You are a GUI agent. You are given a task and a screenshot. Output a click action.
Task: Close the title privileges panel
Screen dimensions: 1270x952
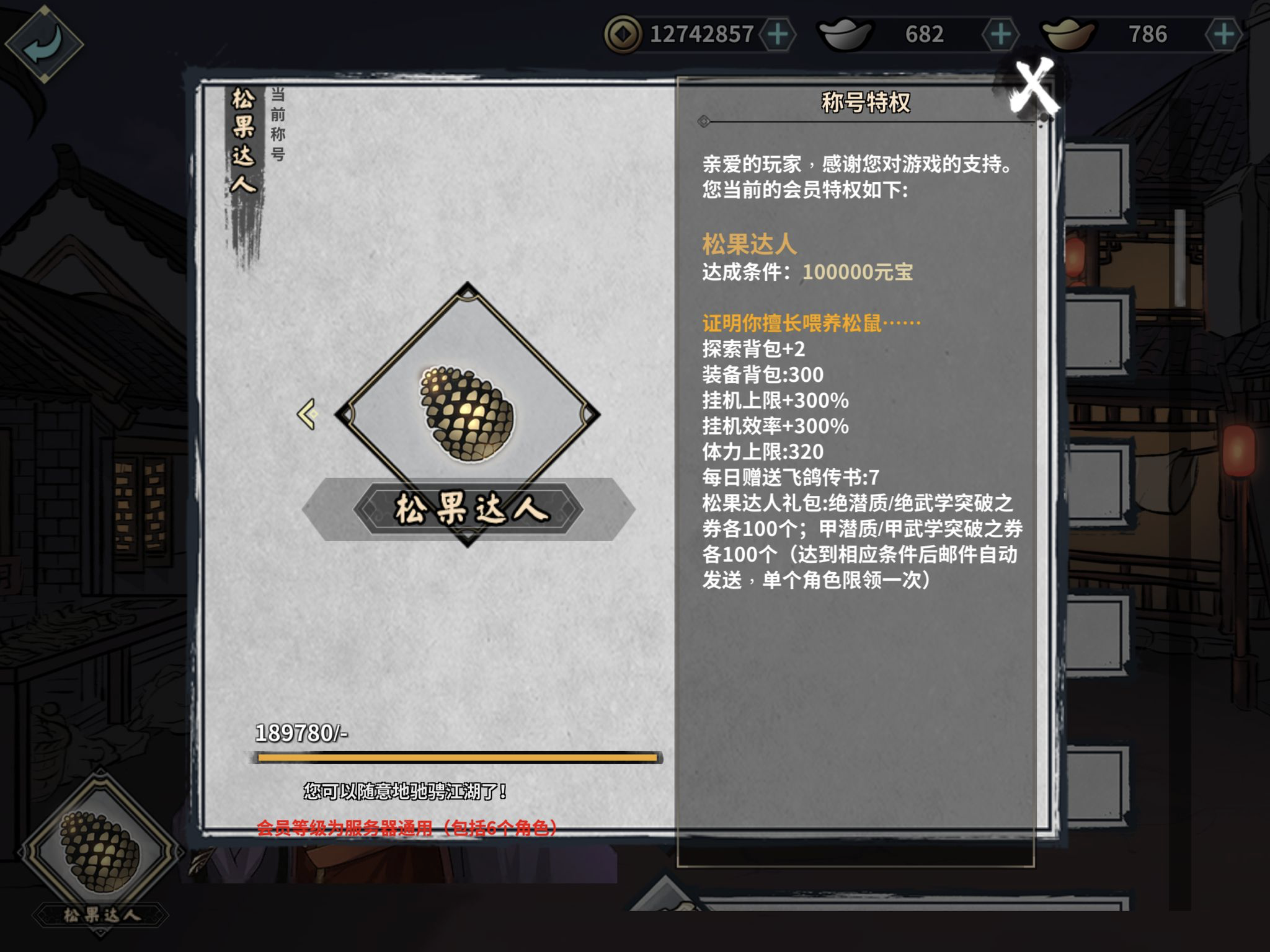pos(1034,87)
